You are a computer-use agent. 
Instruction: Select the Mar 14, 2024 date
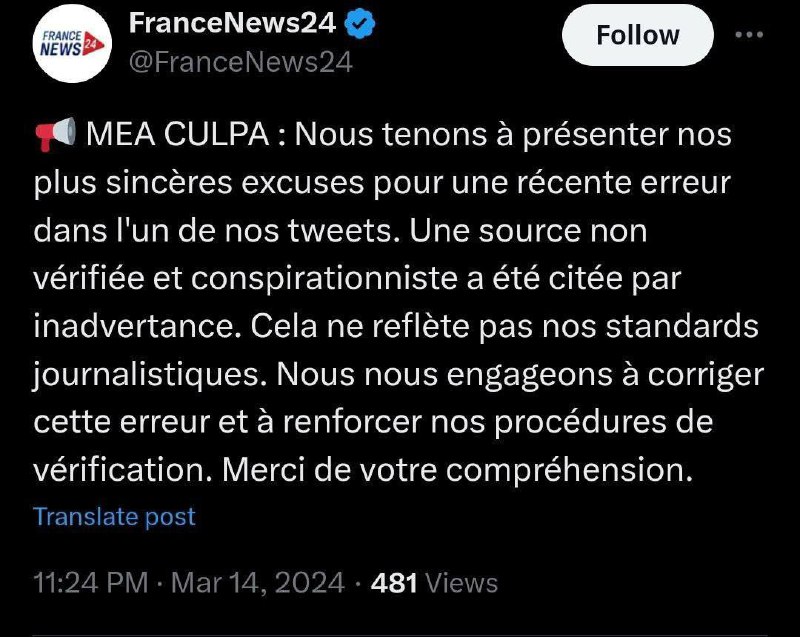pyautogui.click(x=257, y=582)
